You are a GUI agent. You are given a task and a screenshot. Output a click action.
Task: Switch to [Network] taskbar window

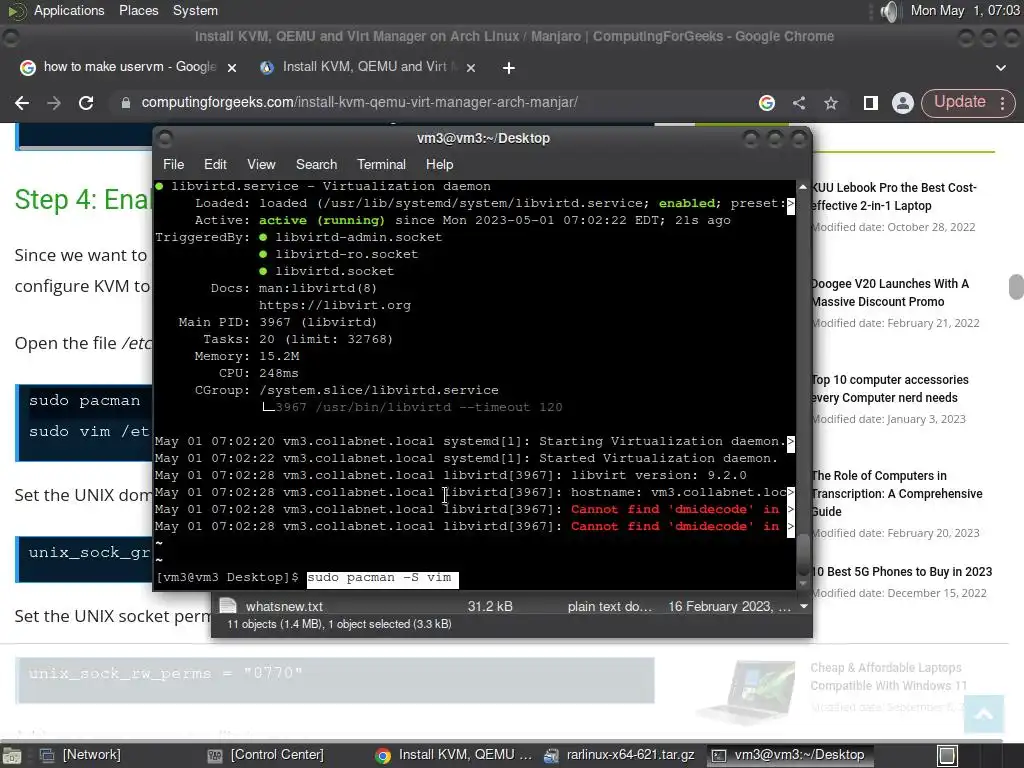coord(80,755)
